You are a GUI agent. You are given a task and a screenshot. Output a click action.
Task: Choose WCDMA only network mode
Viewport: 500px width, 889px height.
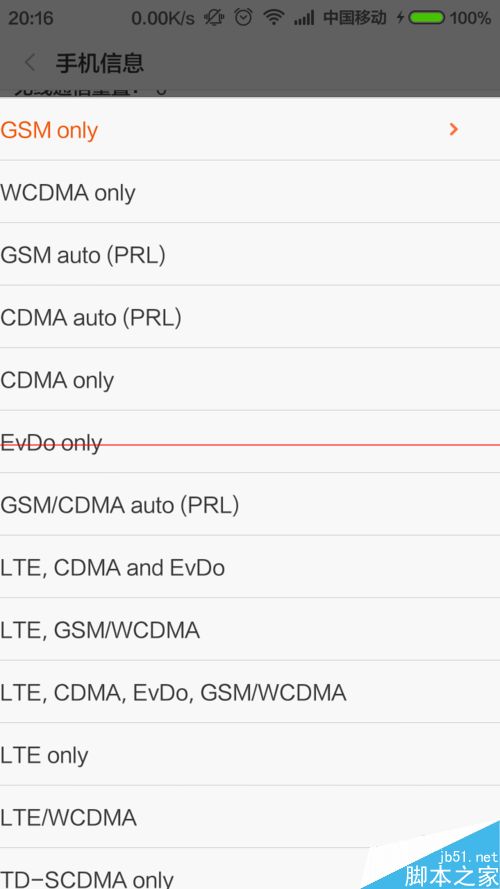pyautogui.click(x=250, y=192)
